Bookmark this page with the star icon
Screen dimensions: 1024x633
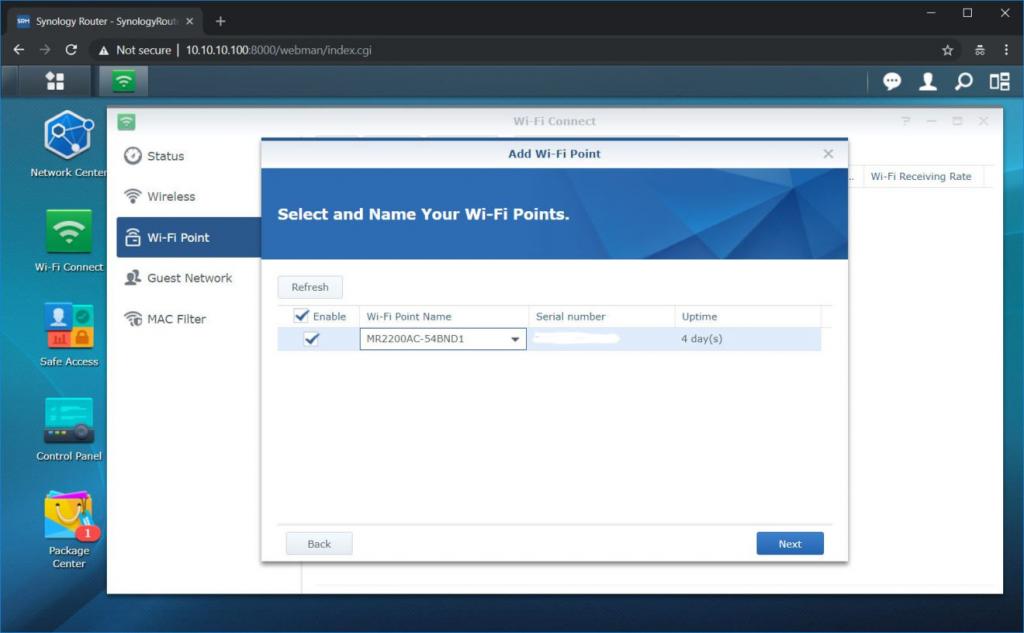point(948,50)
